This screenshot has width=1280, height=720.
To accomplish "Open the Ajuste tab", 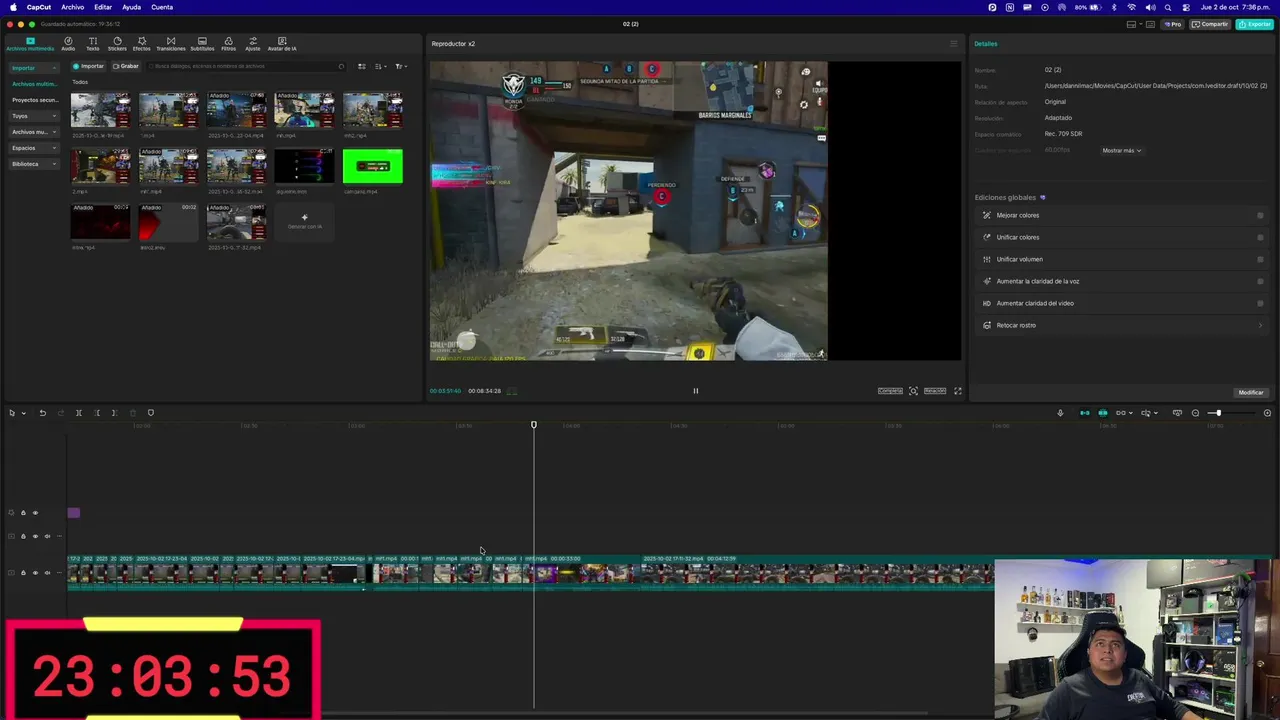I will (253, 44).
